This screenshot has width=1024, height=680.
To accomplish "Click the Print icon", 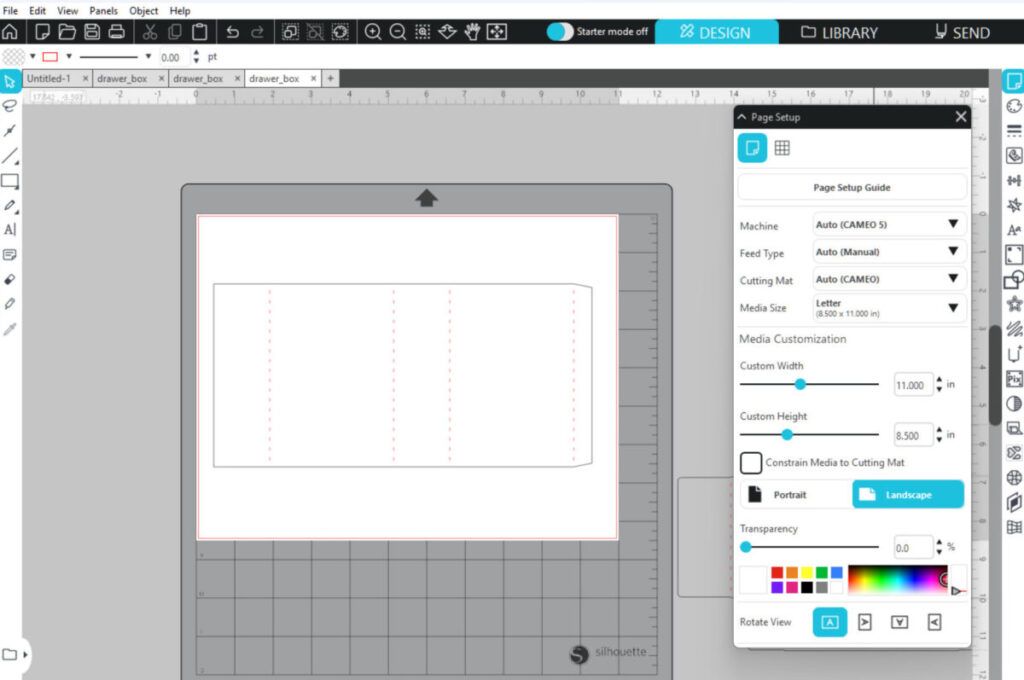I will [116, 32].
